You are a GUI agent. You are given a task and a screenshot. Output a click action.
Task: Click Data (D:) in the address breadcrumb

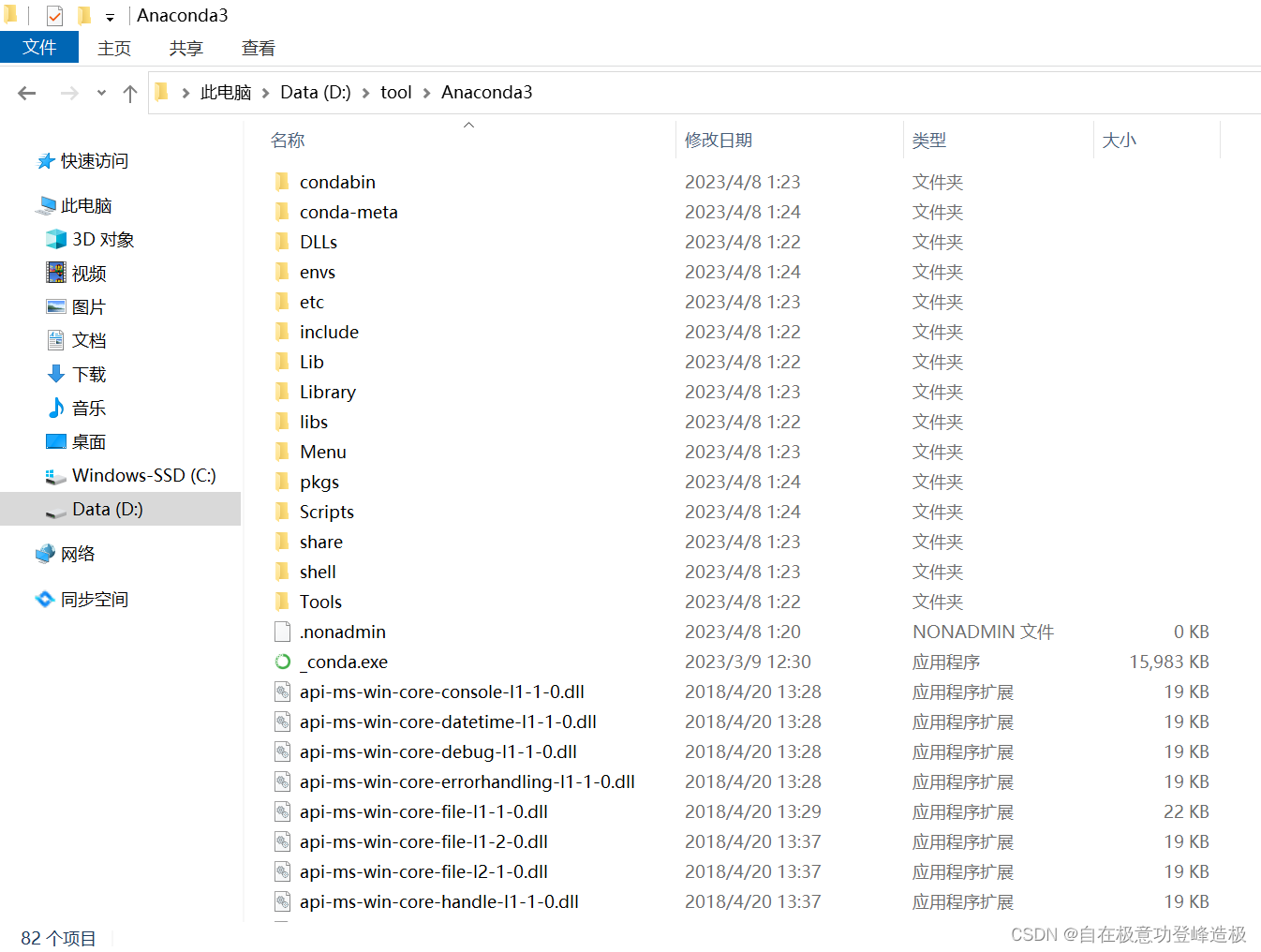316,92
